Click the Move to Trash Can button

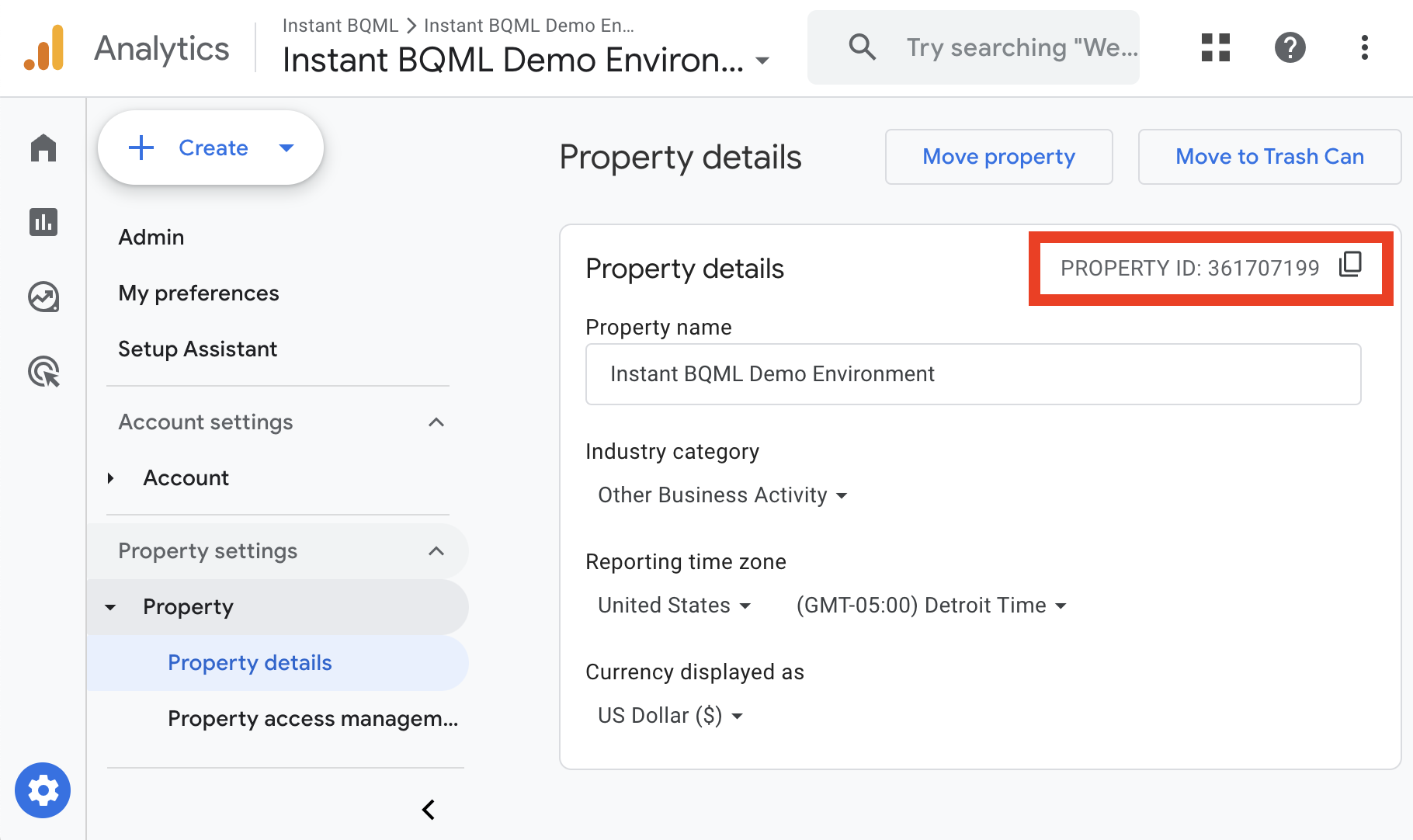pos(1270,157)
